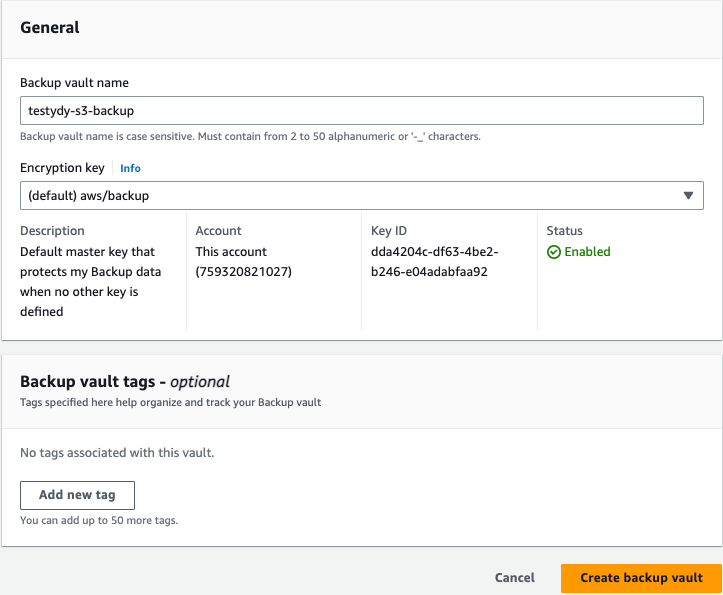
Task: Click the Add new tag button
Action: [77, 495]
